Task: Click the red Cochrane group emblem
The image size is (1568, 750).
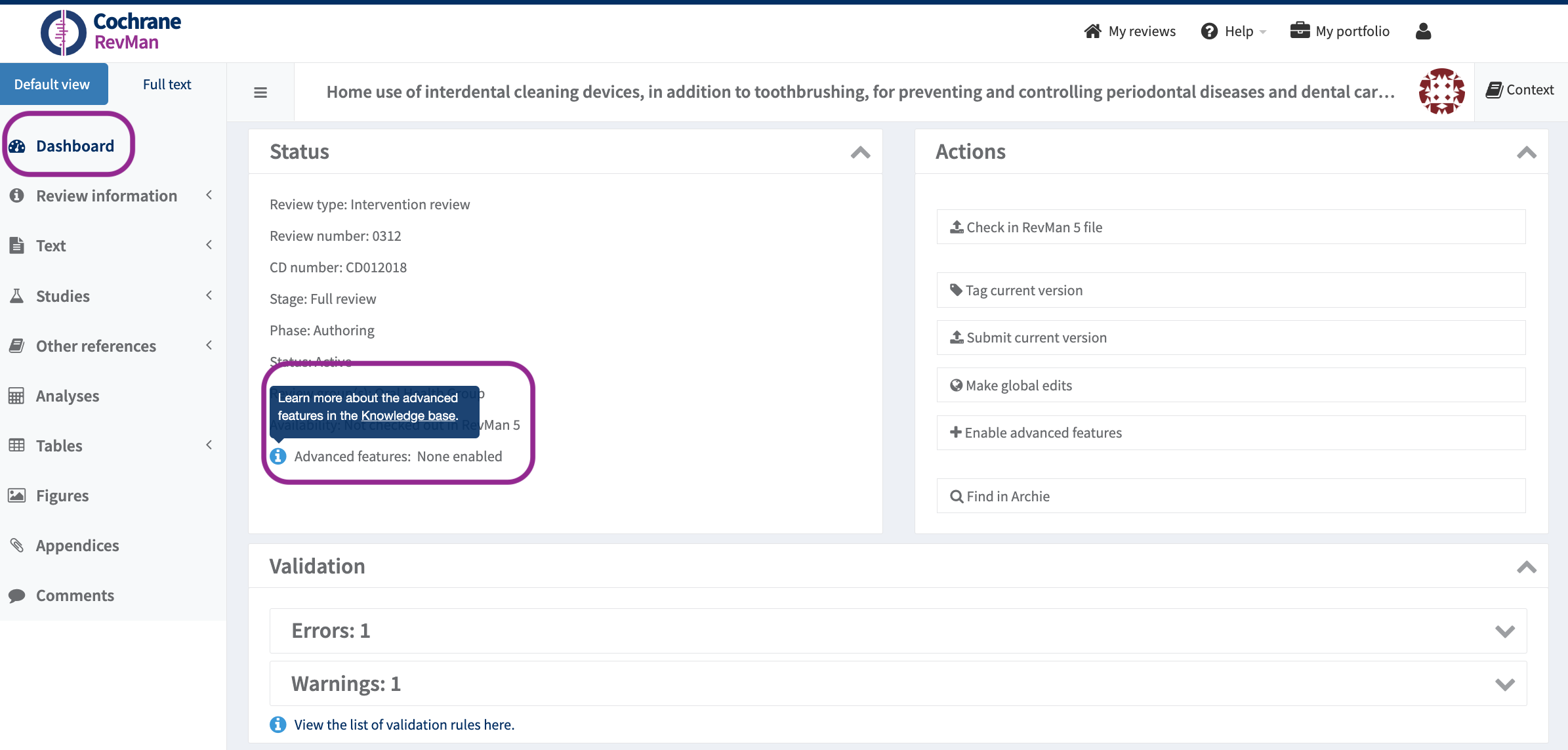Action: point(1441,91)
